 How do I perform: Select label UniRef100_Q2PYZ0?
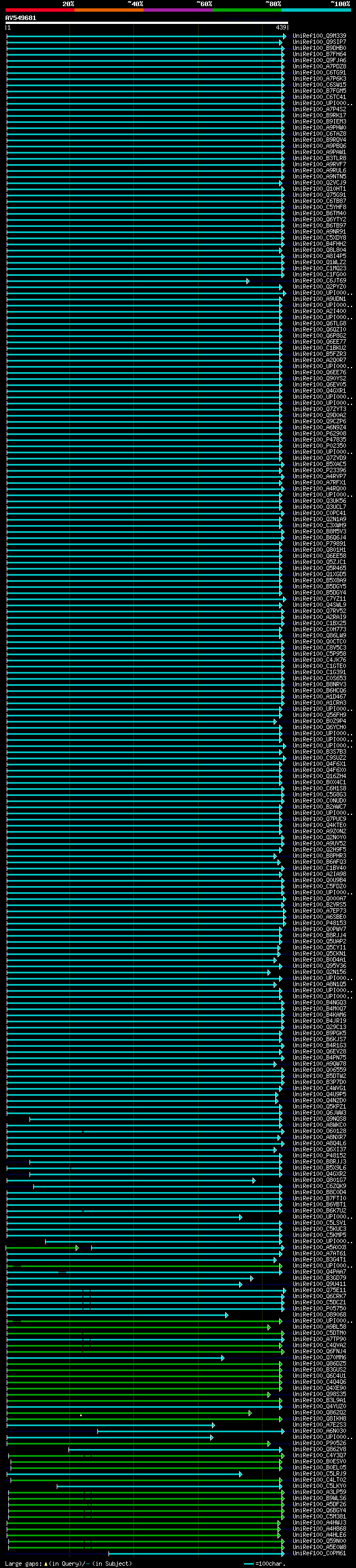click(319, 286)
